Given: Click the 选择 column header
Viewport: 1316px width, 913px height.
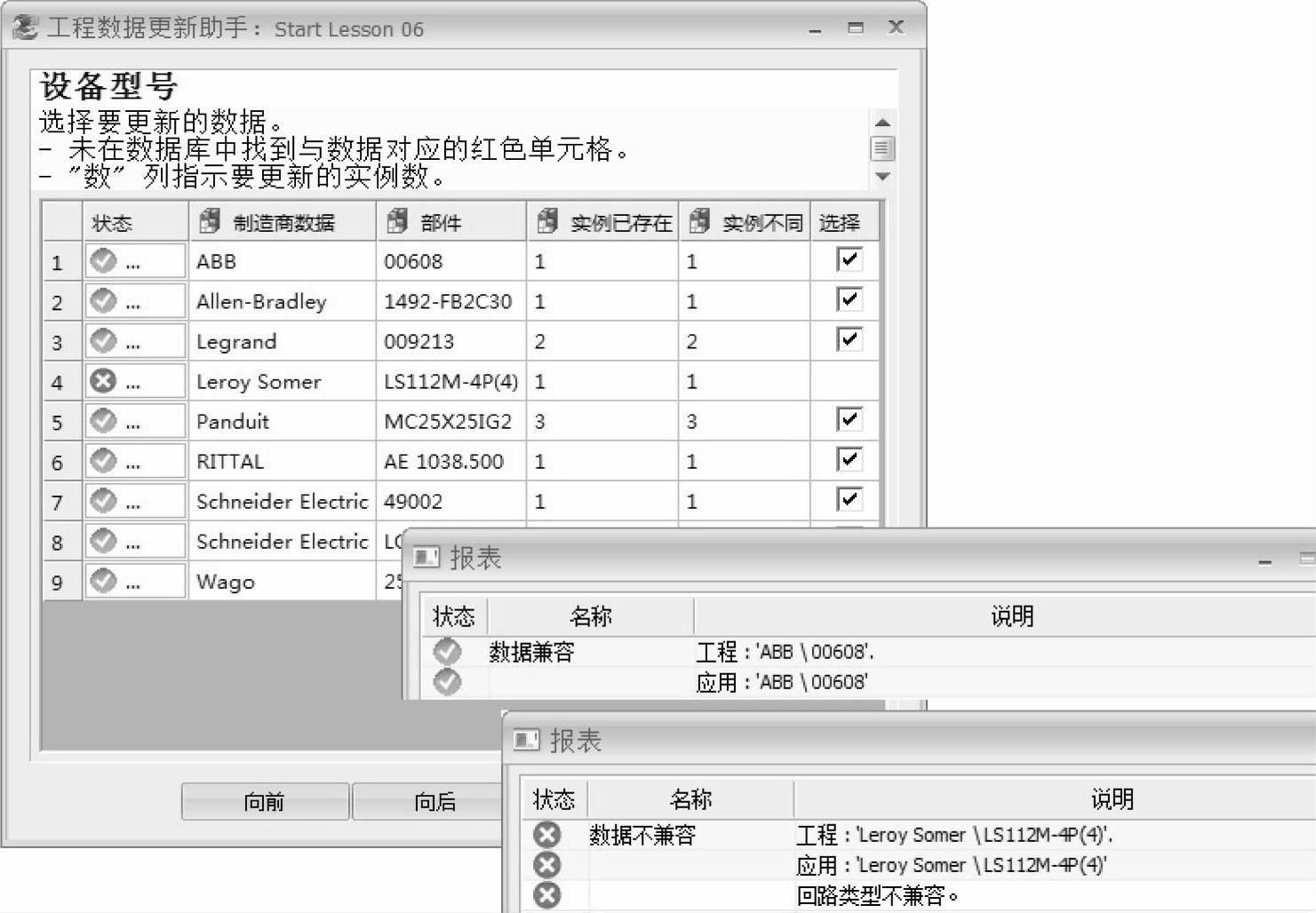Looking at the screenshot, I should (844, 222).
